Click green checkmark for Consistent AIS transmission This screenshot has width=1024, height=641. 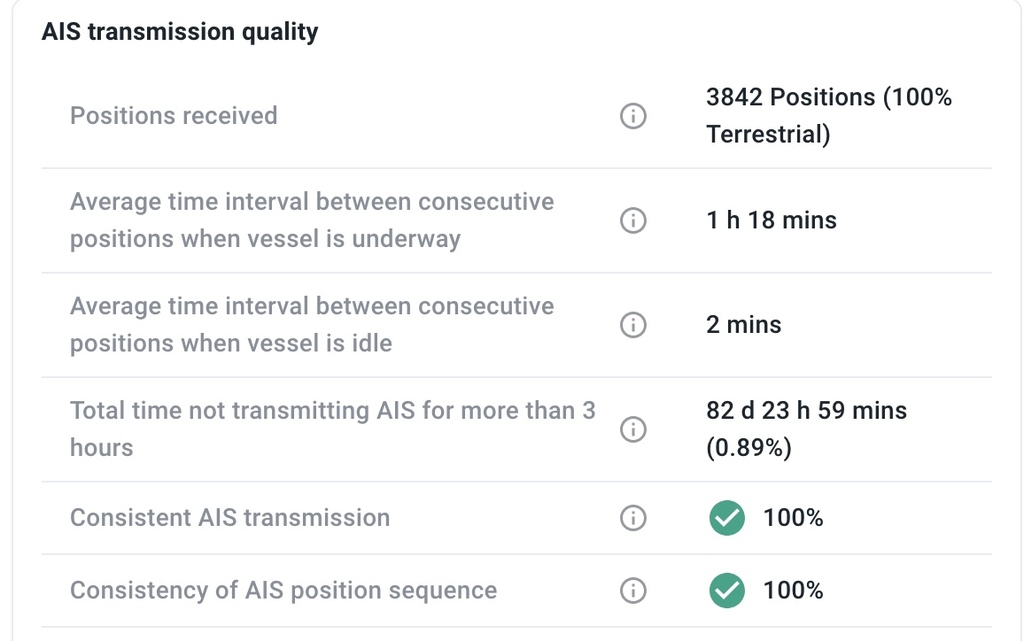727,518
